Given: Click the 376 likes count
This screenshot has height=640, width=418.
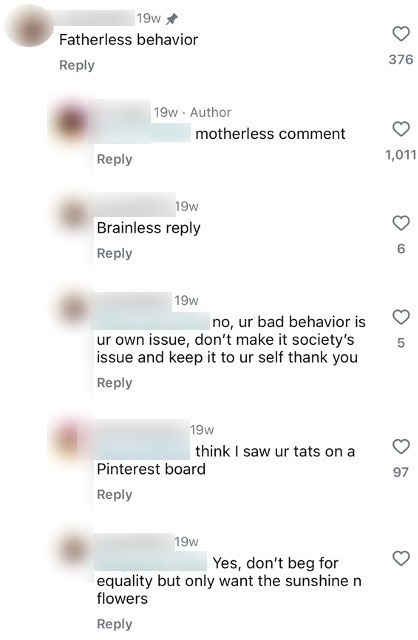Looking at the screenshot, I should (x=401, y=60).
